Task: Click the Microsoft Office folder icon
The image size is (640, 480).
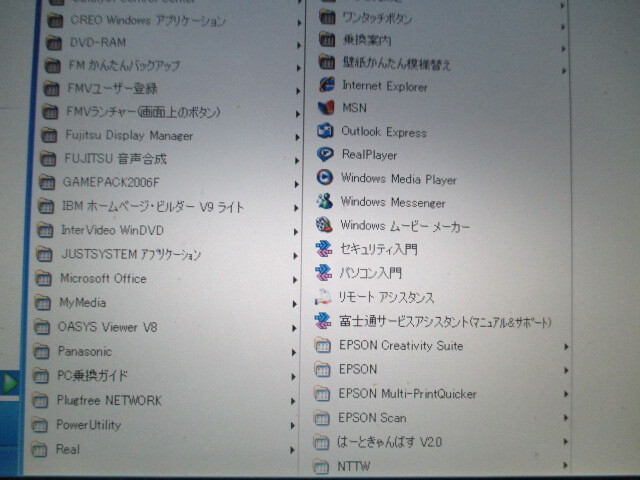Action: pos(43,279)
